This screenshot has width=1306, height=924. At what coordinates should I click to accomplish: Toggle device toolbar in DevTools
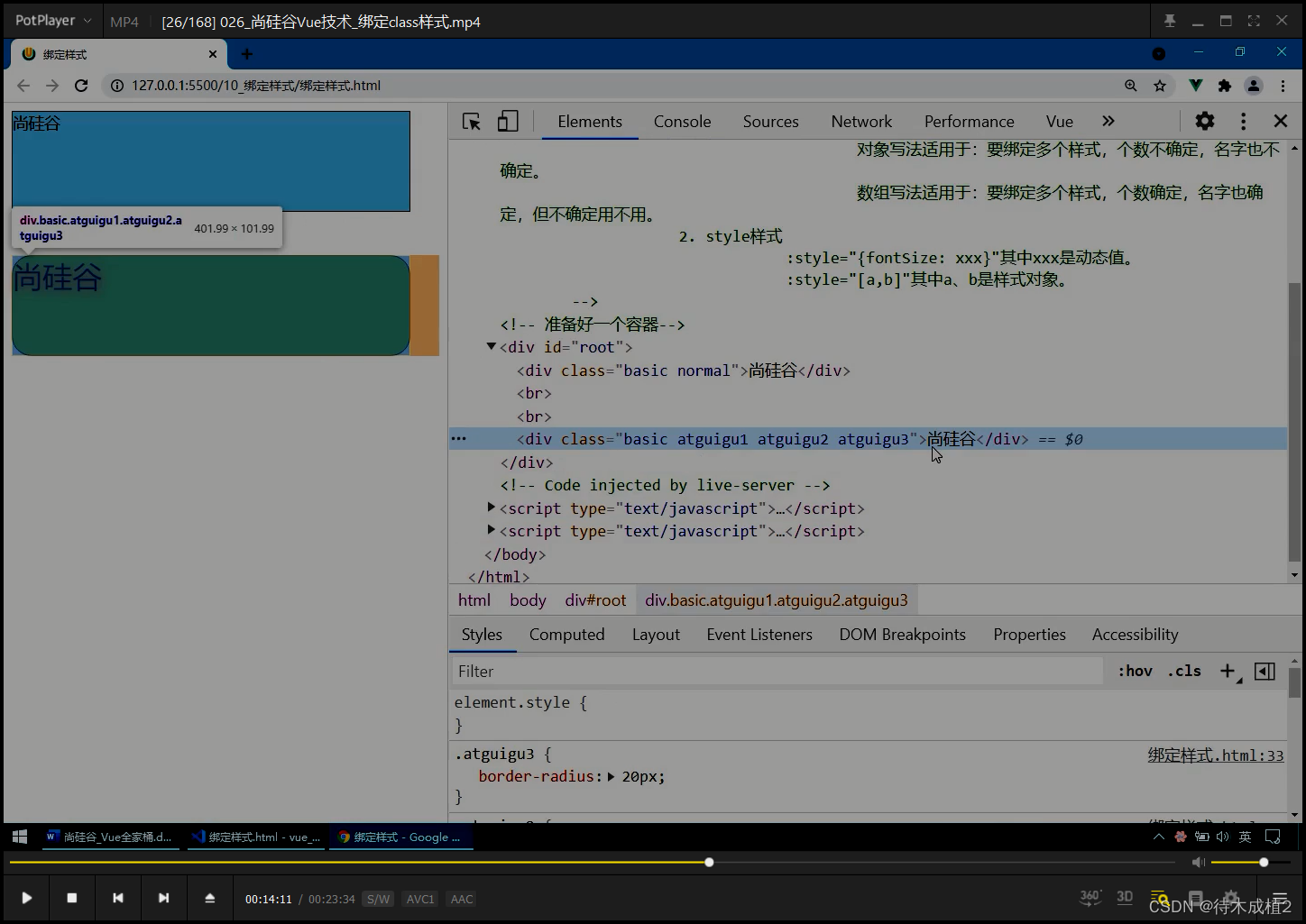(508, 122)
